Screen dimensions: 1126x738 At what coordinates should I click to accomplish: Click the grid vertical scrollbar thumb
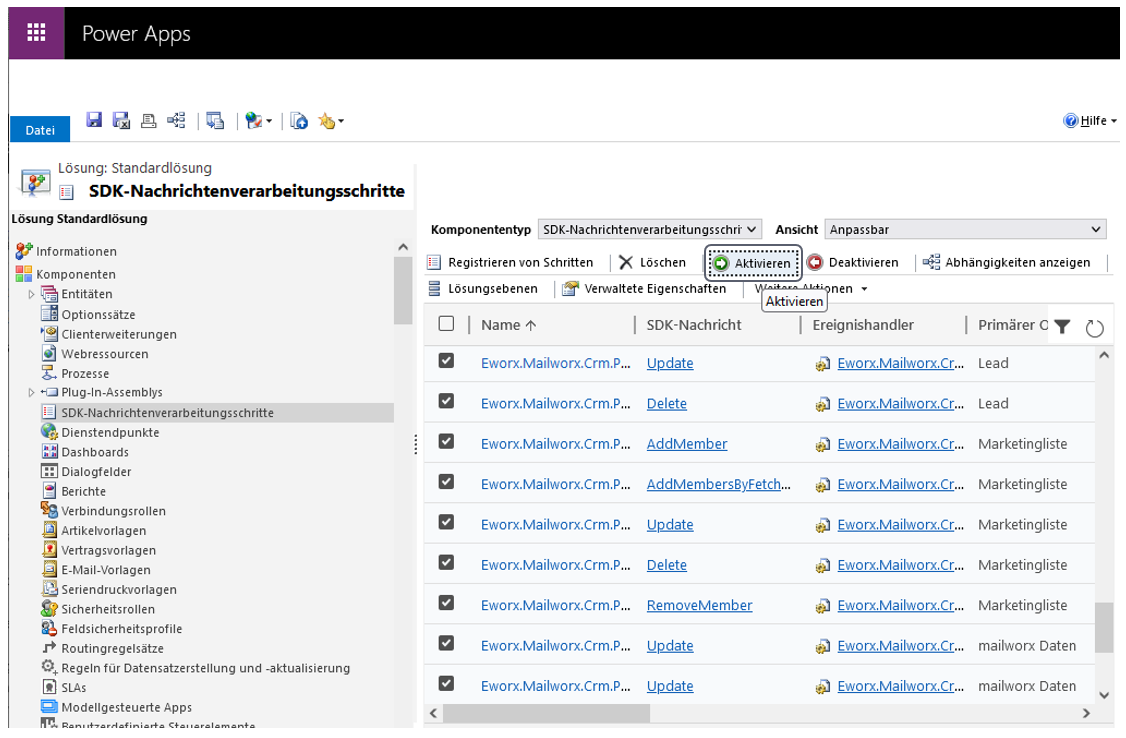point(1104,627)
